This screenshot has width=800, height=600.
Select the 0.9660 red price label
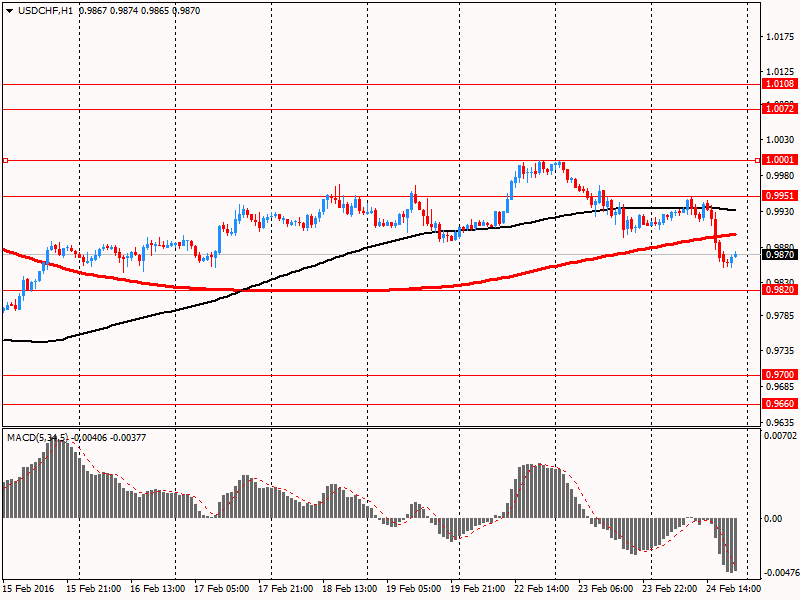click(x=780, y=404)
